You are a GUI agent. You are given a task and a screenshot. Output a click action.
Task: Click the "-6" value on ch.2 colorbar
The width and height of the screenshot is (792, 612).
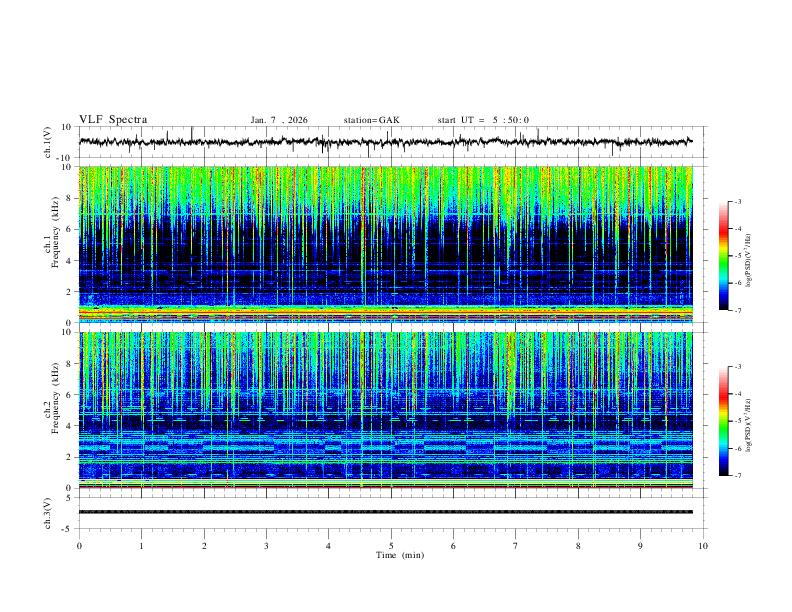pos(738,448)
